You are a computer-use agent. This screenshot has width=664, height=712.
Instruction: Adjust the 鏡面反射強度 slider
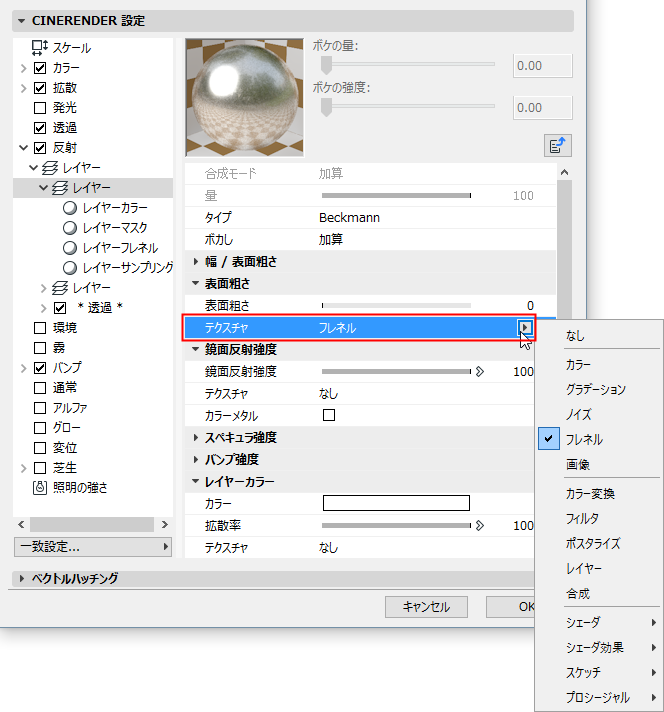(396, 371)
